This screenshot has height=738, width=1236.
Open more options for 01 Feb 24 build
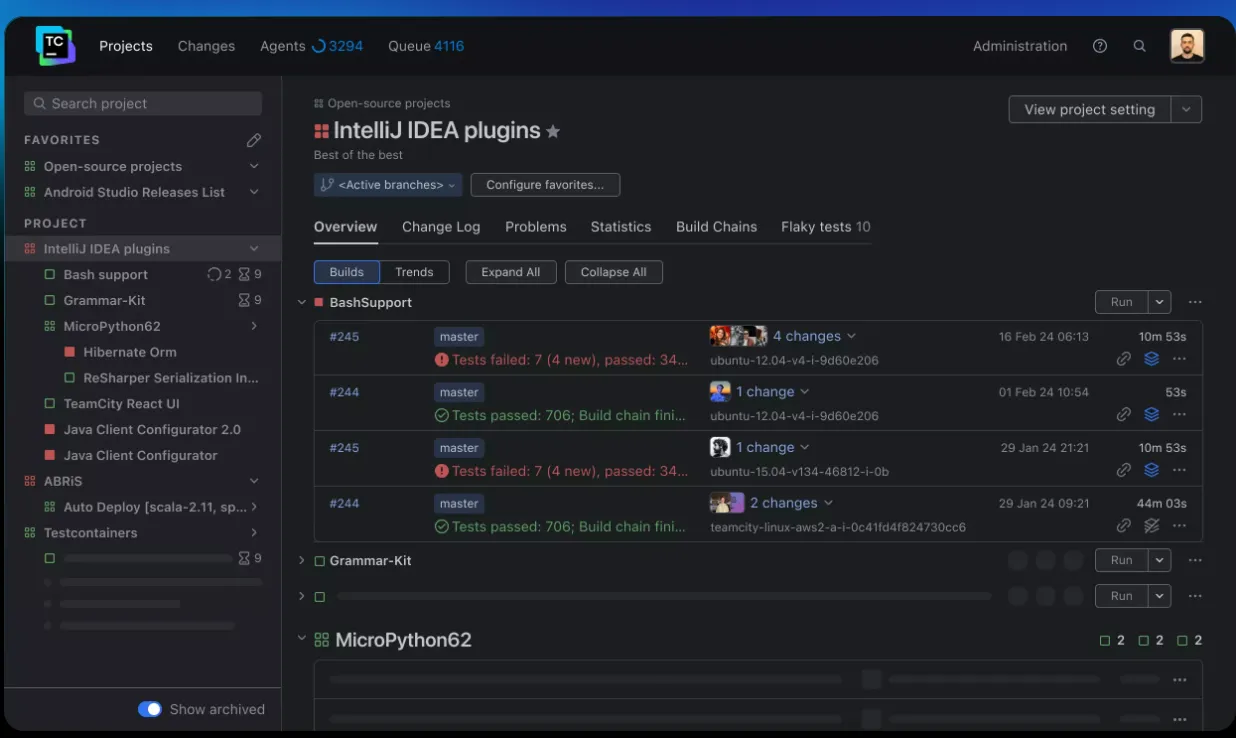pyautogui.click(x=1180, y=414)
